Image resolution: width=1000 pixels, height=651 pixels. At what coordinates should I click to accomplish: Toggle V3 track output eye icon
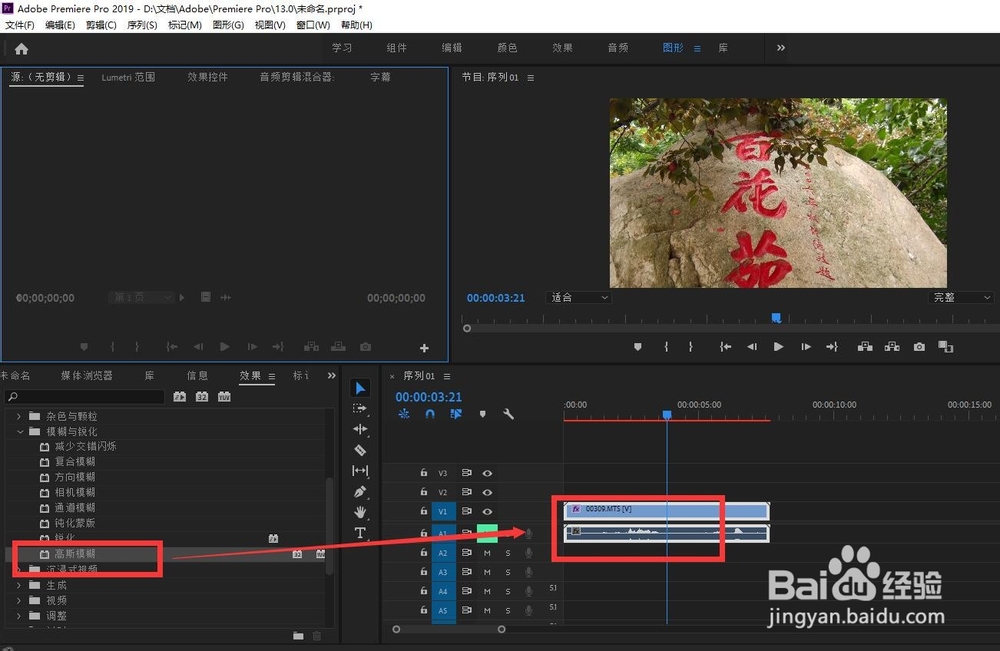[487, 472]
